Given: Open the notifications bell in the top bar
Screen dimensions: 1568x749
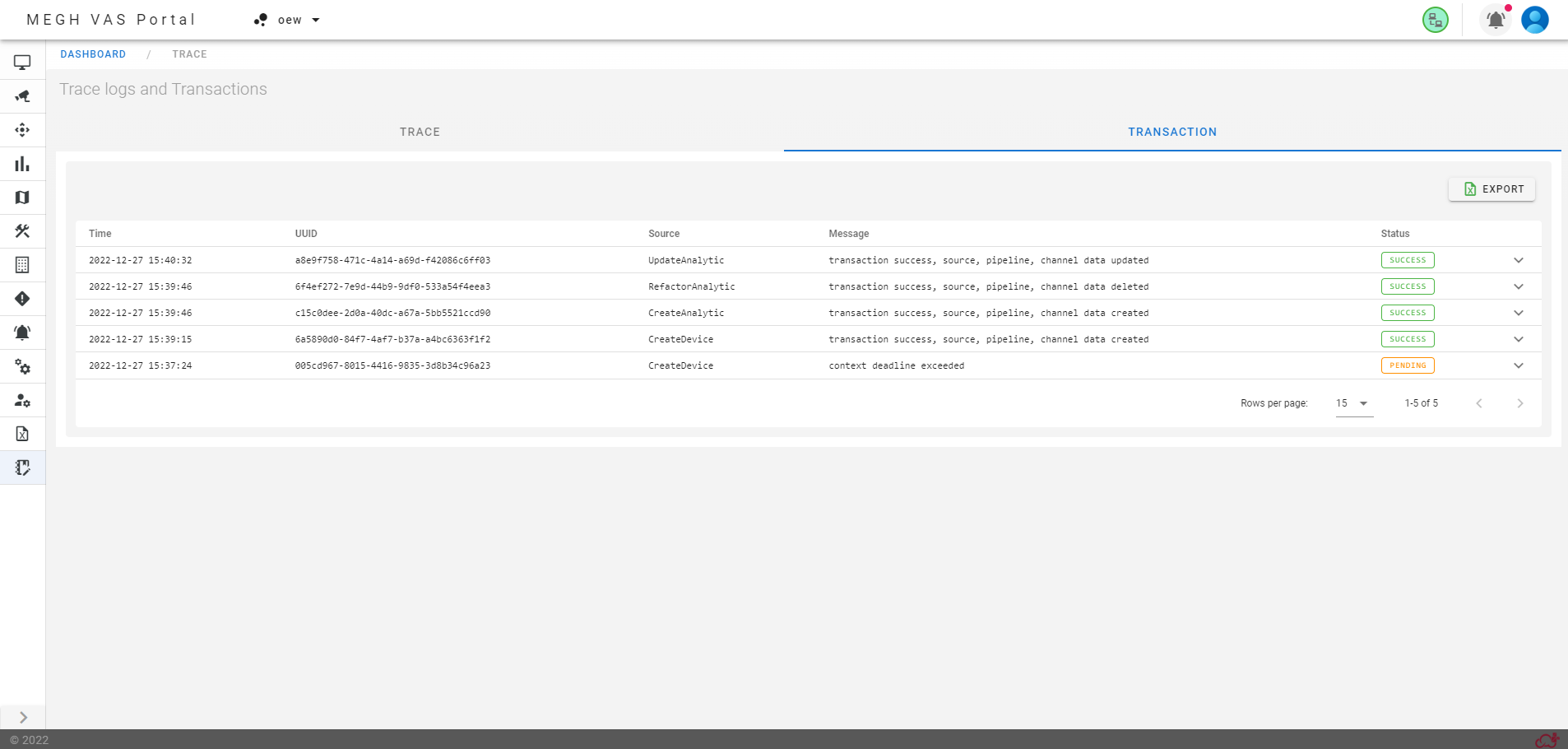Looking at the screenshot, I should 1495,20.
